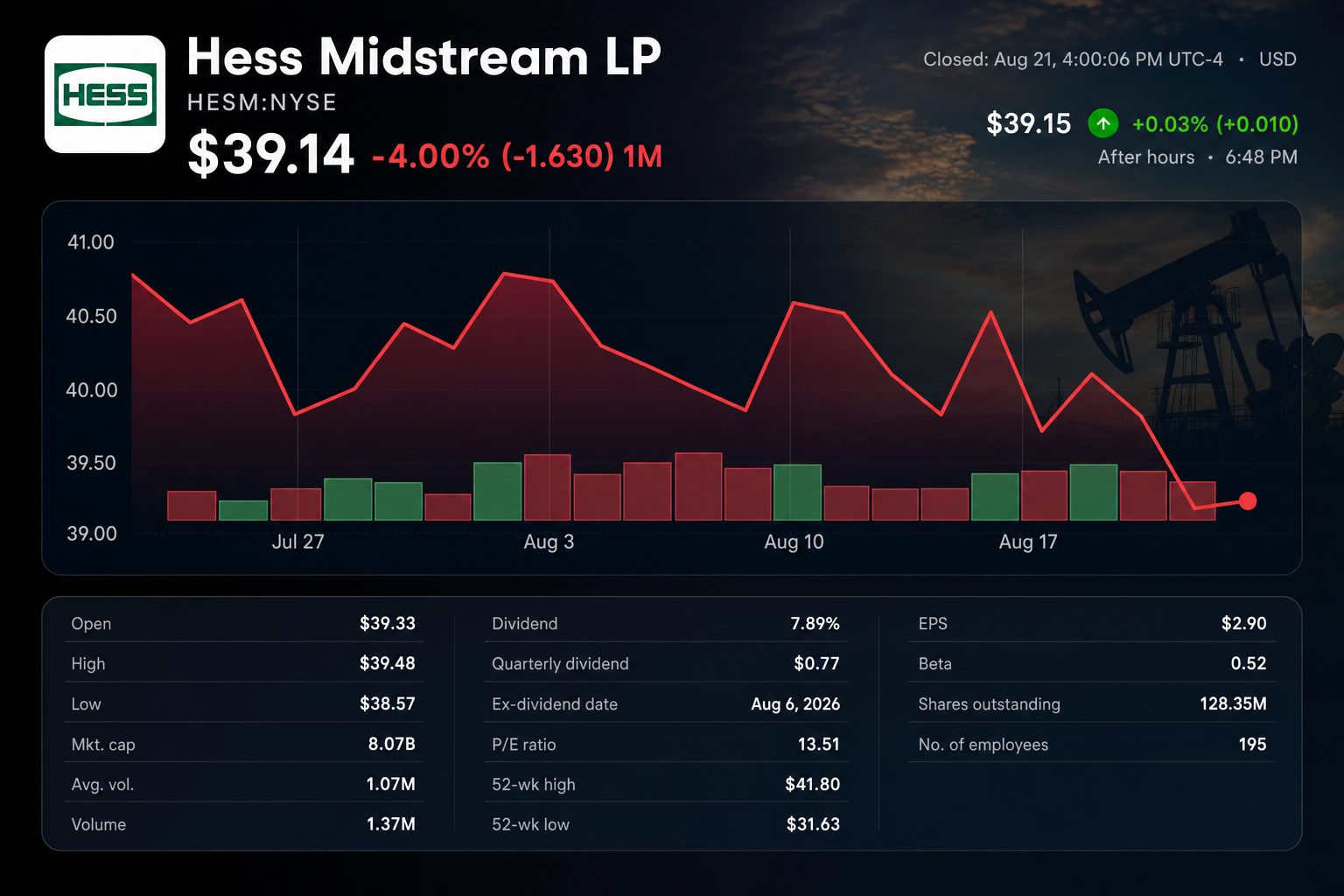The image size is (1344, 896).
Task: Click the Open value "$39.33"
Action: click(x=388, y=623)
